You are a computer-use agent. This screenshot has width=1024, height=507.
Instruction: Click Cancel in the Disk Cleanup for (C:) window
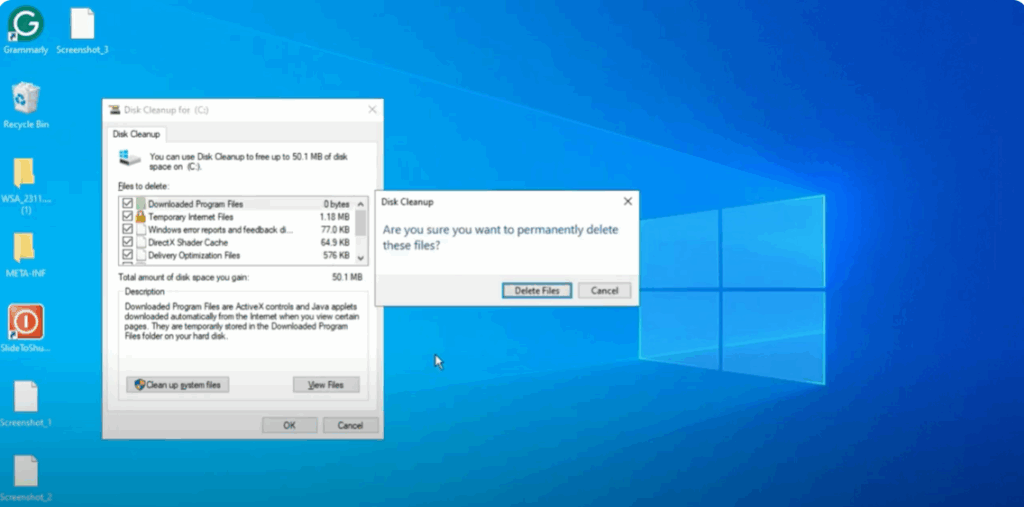(x=350, y=425)
